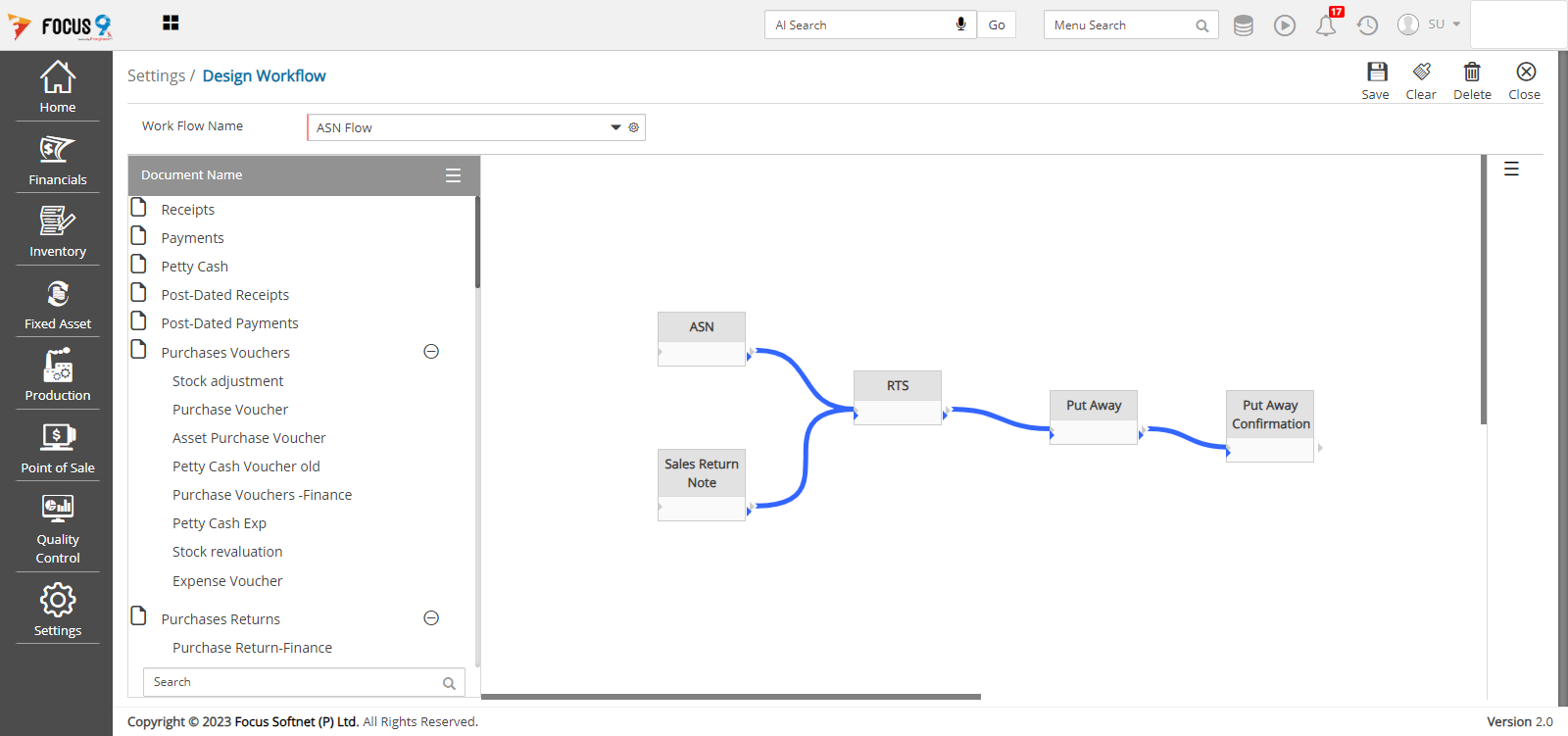Screen dimensions: 1568x736
Task: Click the microphone icon in AI Search
Action: (x=961, y=25)
